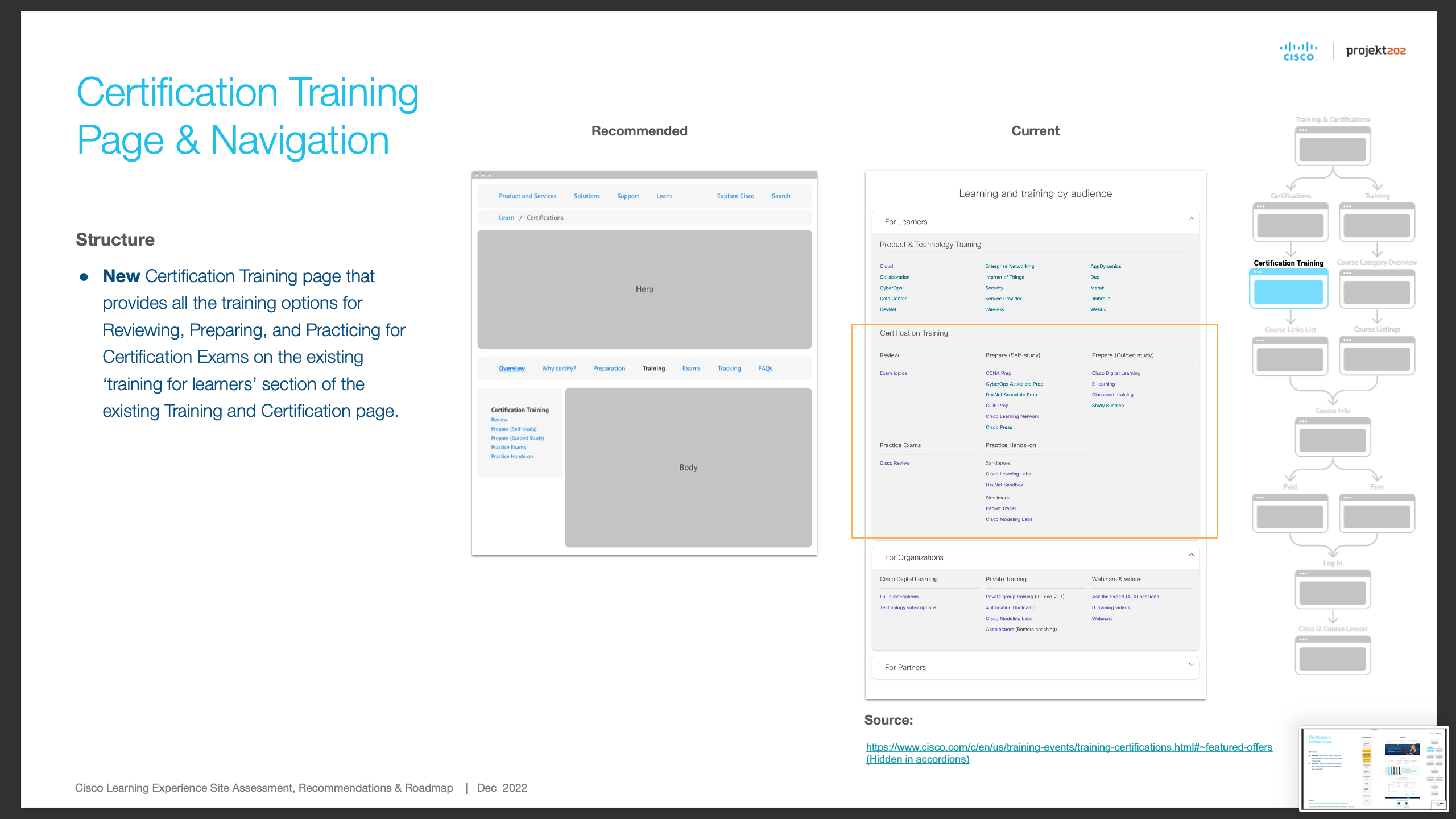Click the CyberOps Associate Prep link
Viewport: 1456px width, 819px height.
pyautogui.click(x=1014, y=384)
